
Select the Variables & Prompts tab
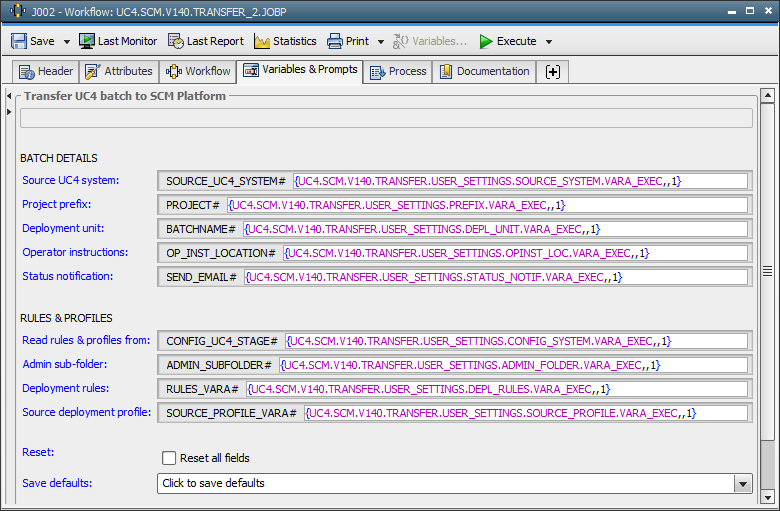coord(300,70)
